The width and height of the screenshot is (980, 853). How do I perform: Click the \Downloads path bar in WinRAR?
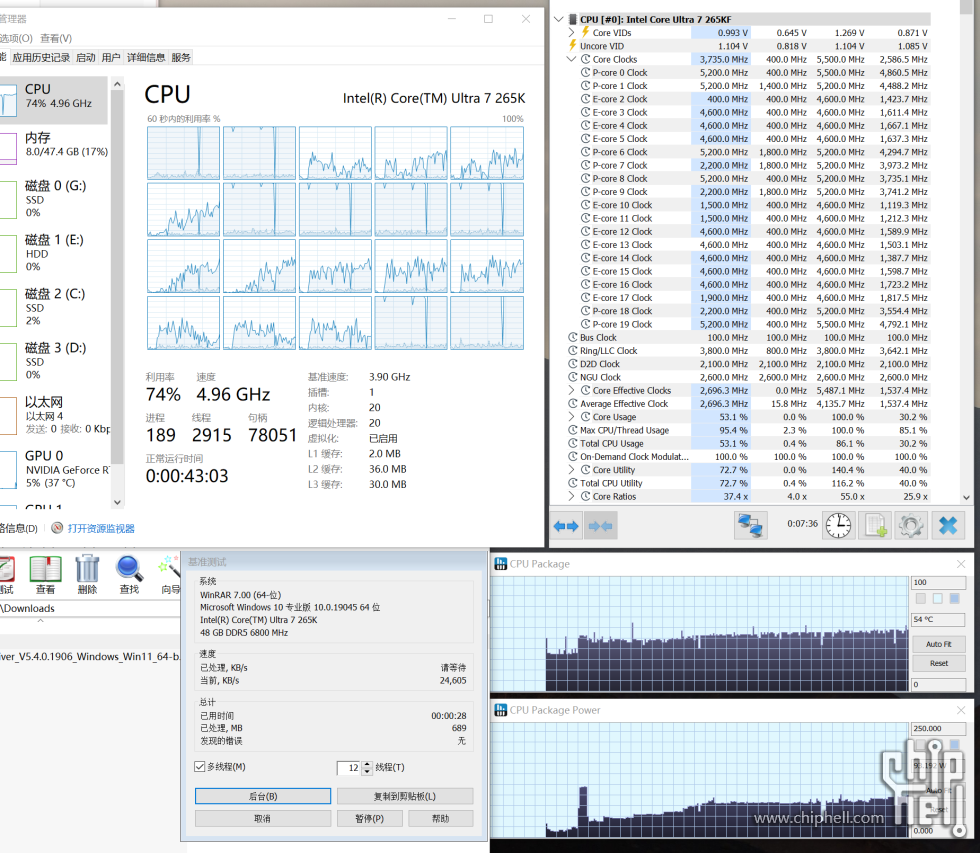point(90,608)
